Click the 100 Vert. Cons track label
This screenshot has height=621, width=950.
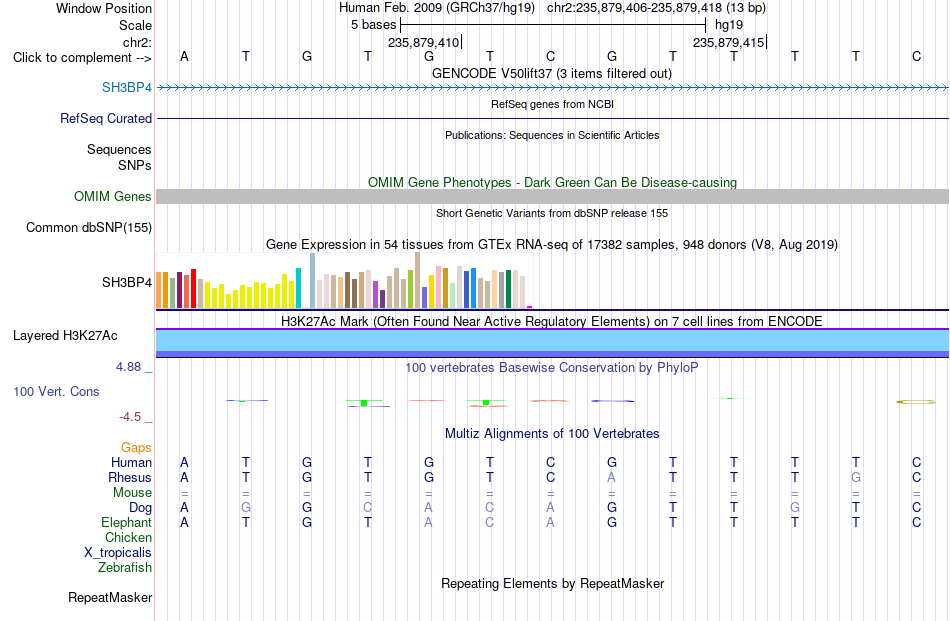[x=56, y=391]
